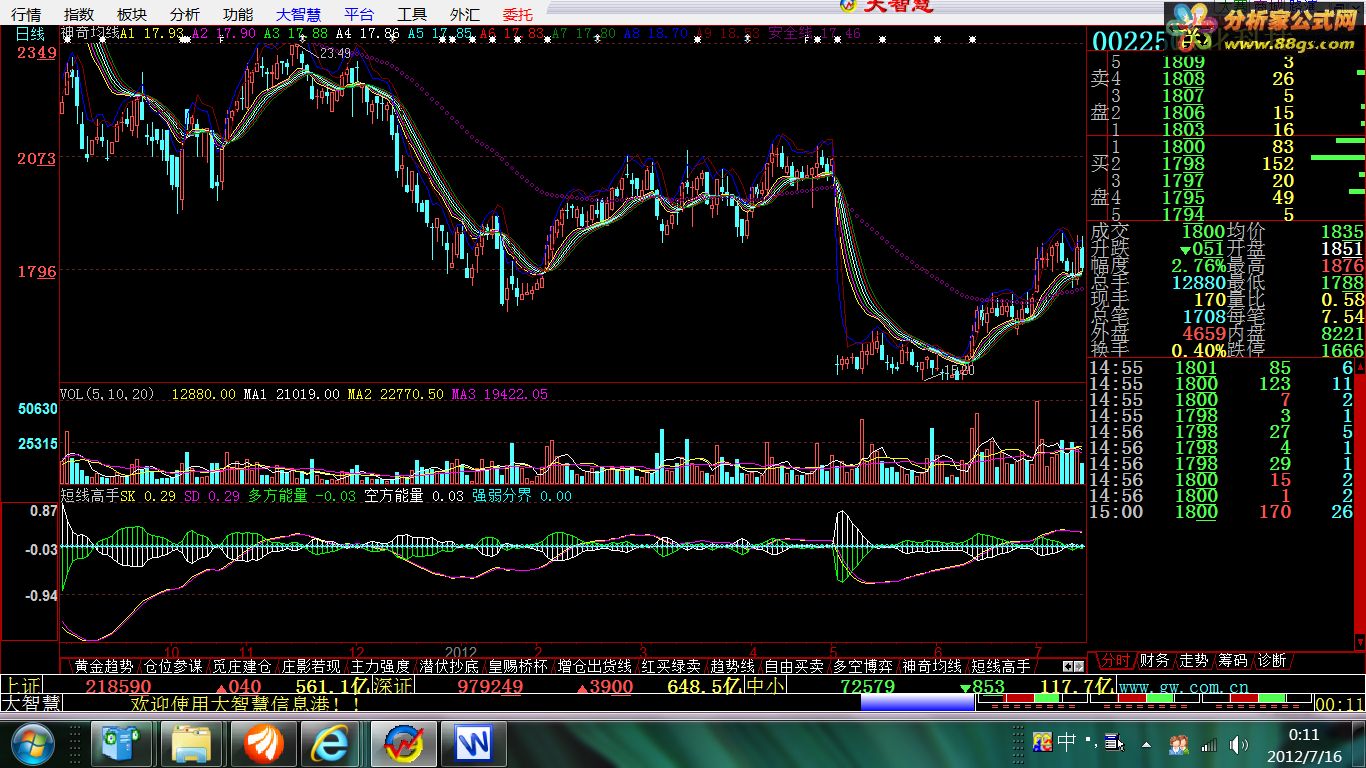Open the 委托 menu

coord(517,14)
